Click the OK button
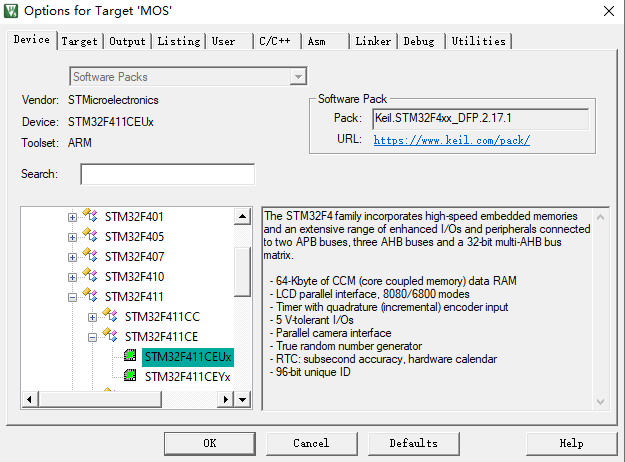Image resolution: width=625 pixels, height=462 pixels. [210, 444]
